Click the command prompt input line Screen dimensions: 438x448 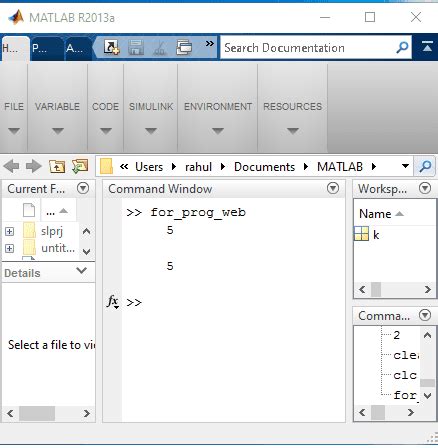pos(233,302)
